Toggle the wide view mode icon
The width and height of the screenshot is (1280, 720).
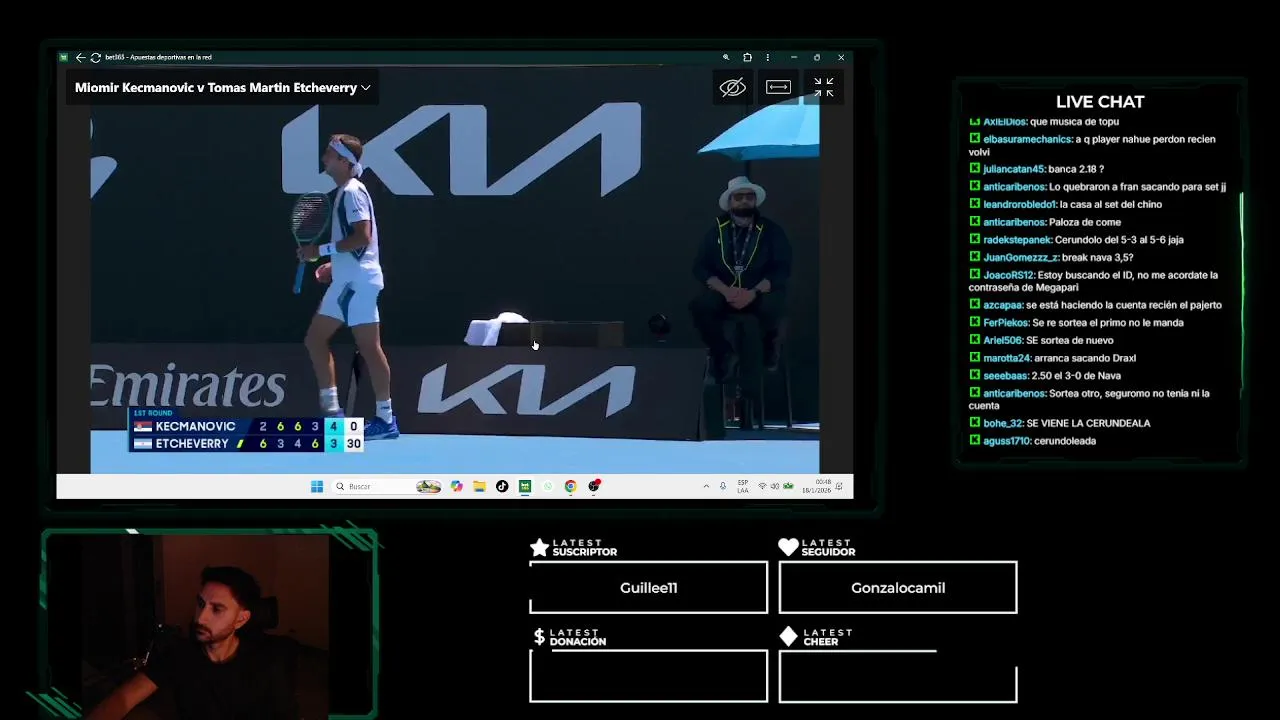pyautogui.click(x=778, y=87)
